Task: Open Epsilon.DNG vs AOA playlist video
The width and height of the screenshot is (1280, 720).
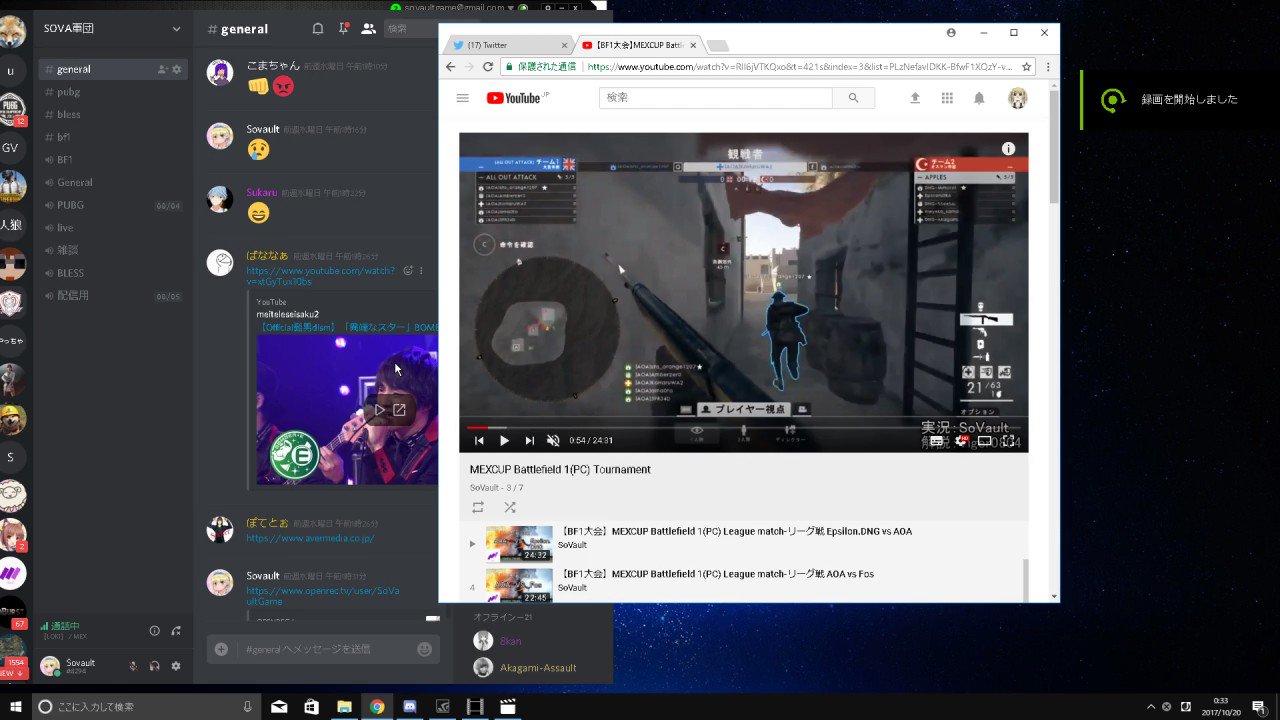Action: pyautogui.click(x=743, y=543)
